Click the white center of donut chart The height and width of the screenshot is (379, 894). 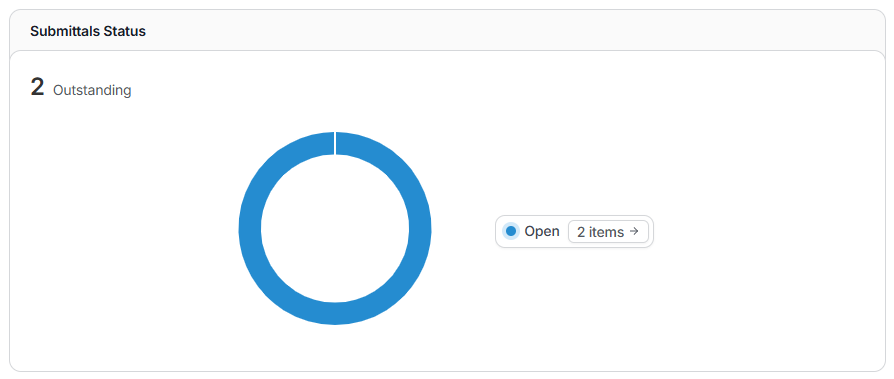point(335,228)
